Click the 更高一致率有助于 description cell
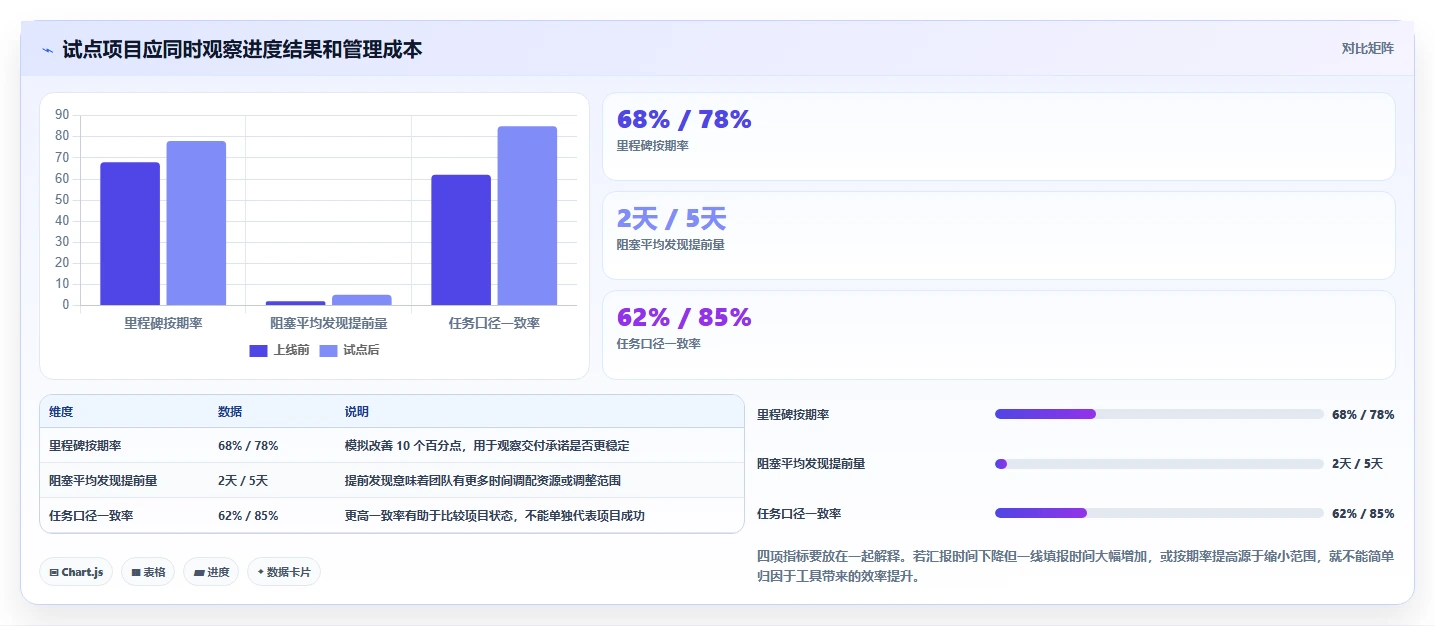Viewport: 1435px width, 626px height. (495, 516)
